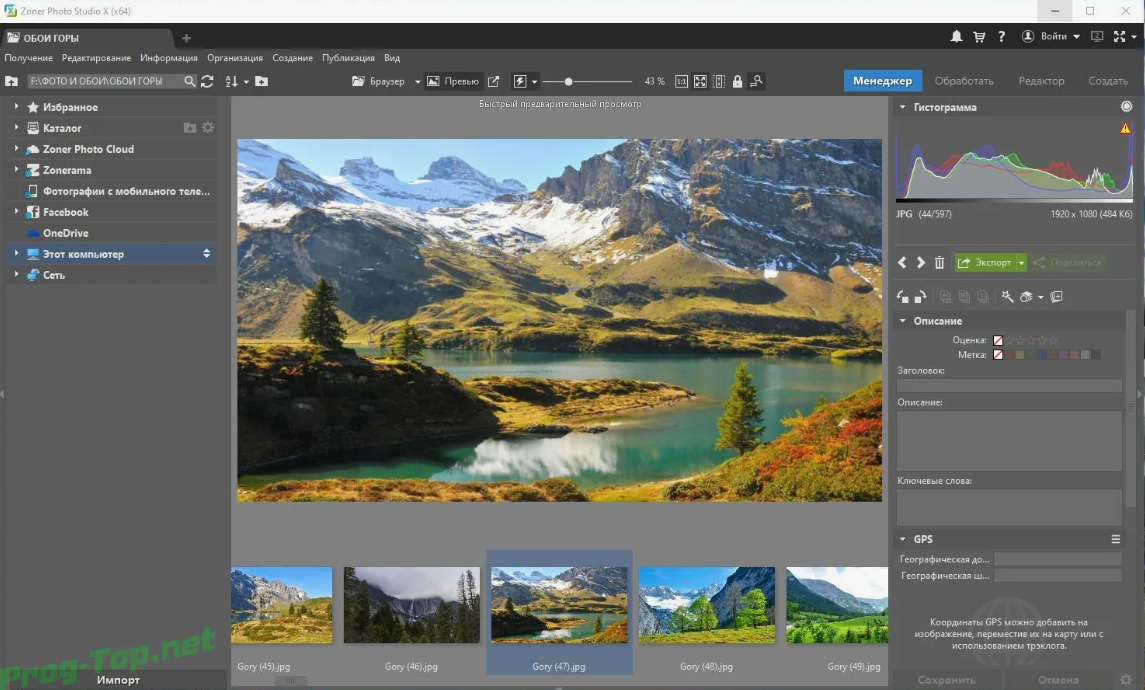Open the notifications bell
Screen dimensions: 1145x690
point(956,37)
